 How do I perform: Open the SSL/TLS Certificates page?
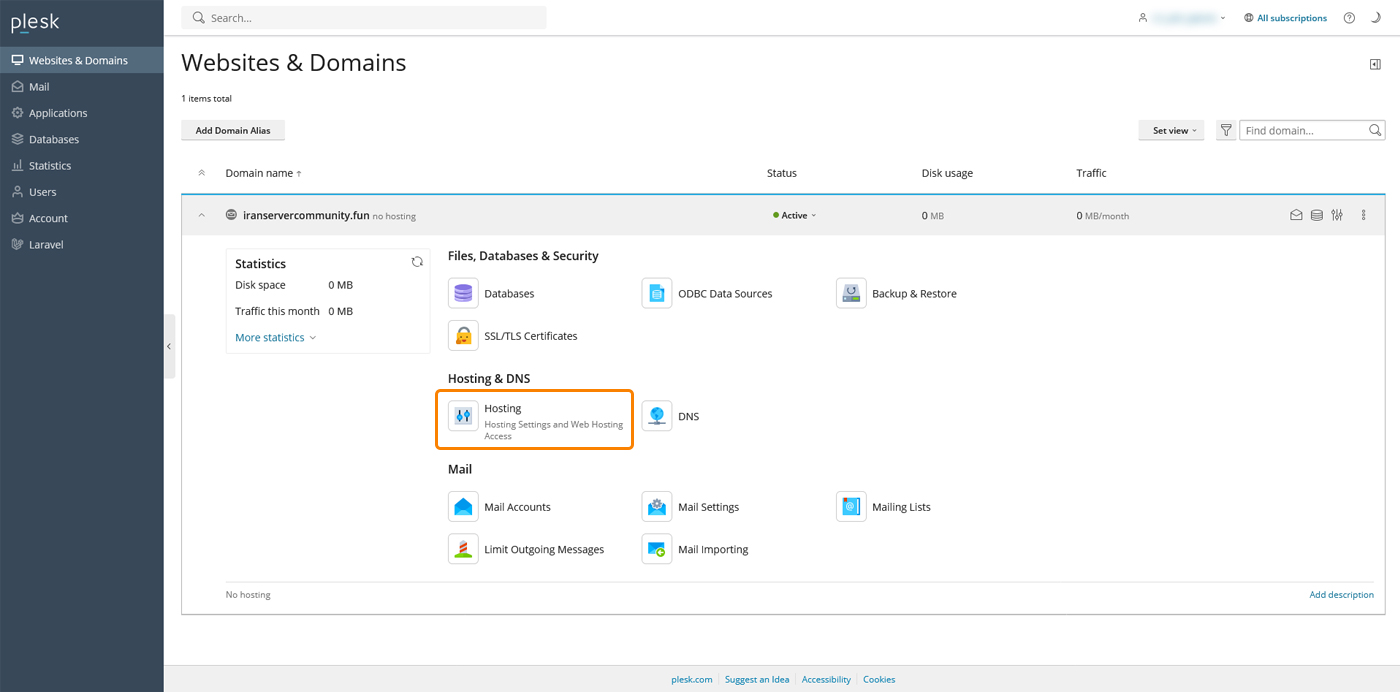pyautogui.click(x=530, y=335)
